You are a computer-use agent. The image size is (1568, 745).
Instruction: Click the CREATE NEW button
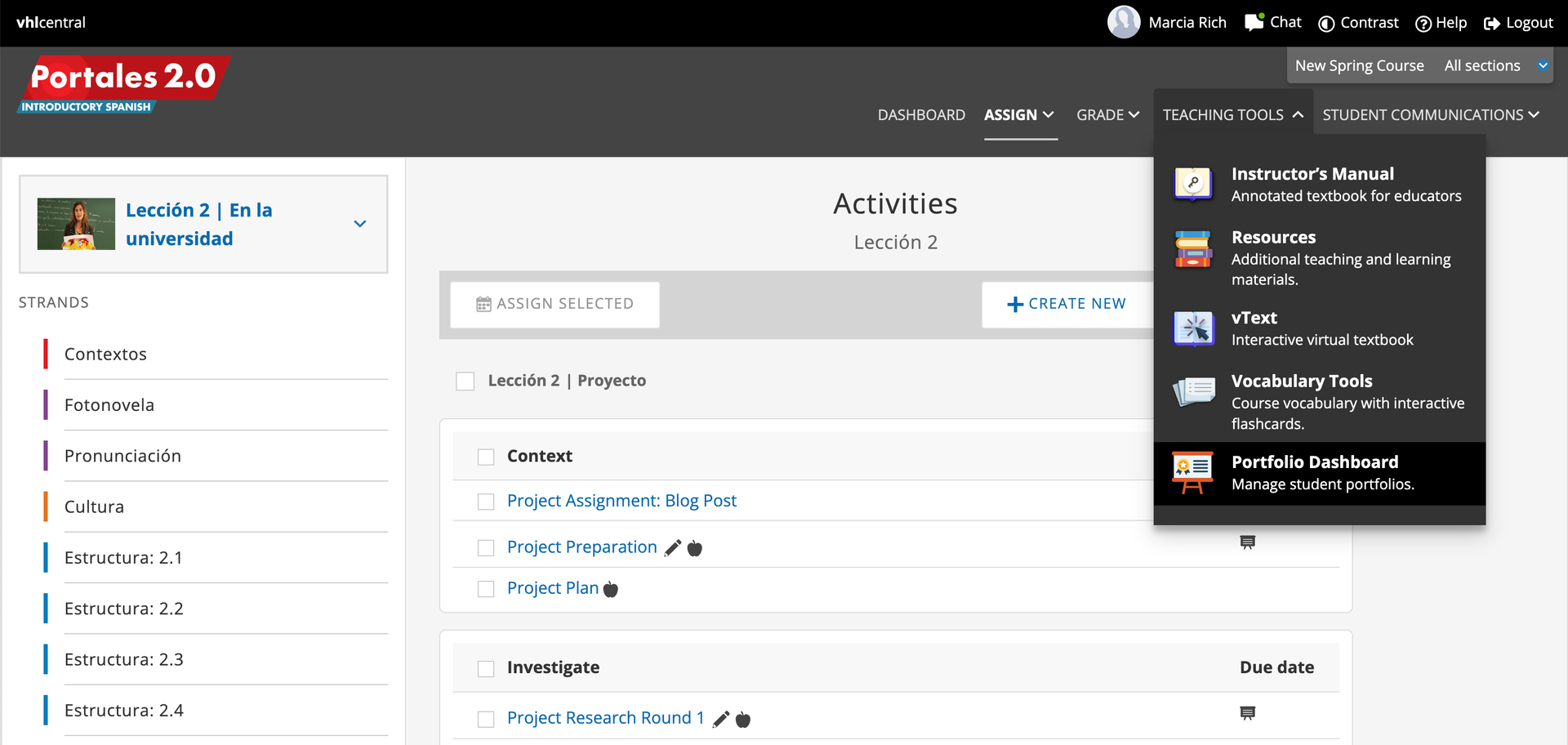[x=1067, y=304]
